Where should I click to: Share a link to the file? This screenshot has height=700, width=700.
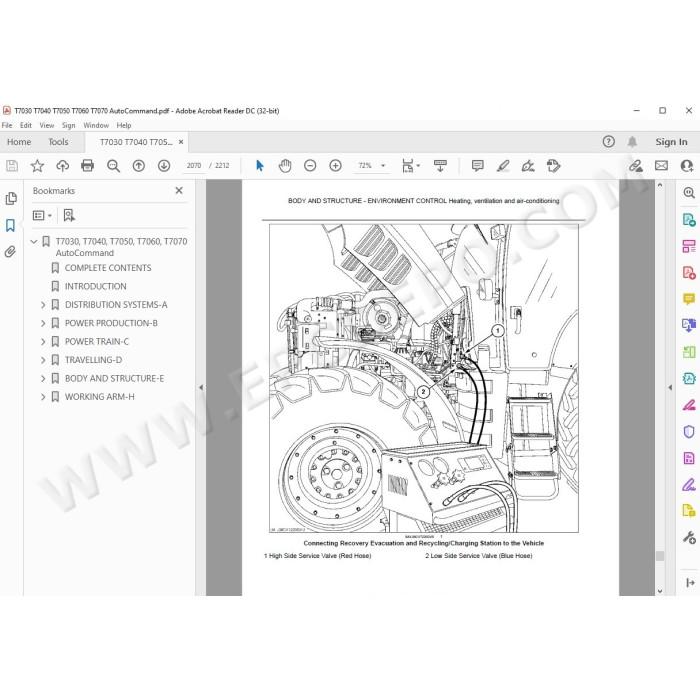636,166
